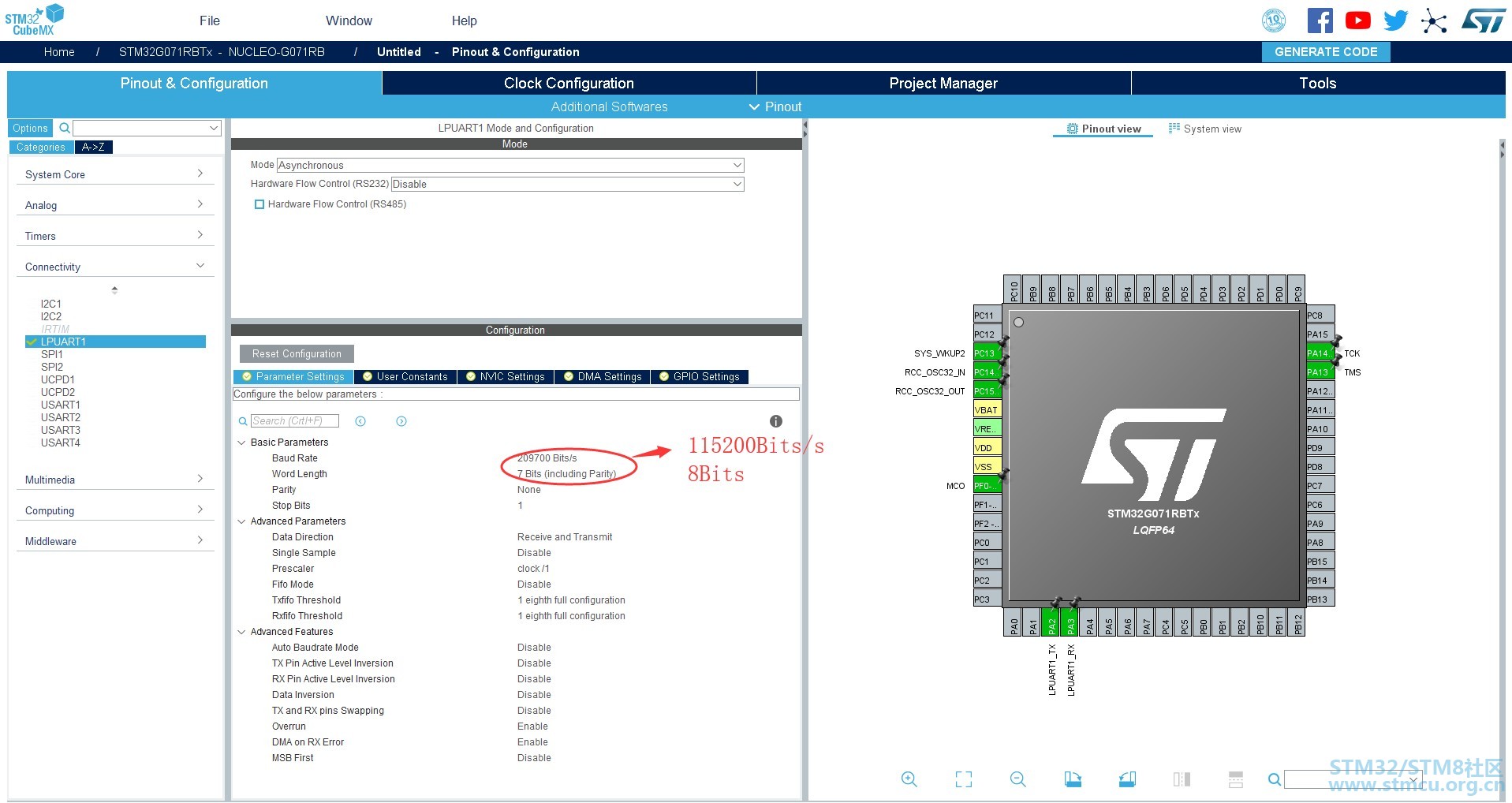The height and width of the screenshot is (803, 1512).
Task: Click the ST logo icon
Action: tap(1484, 21)
